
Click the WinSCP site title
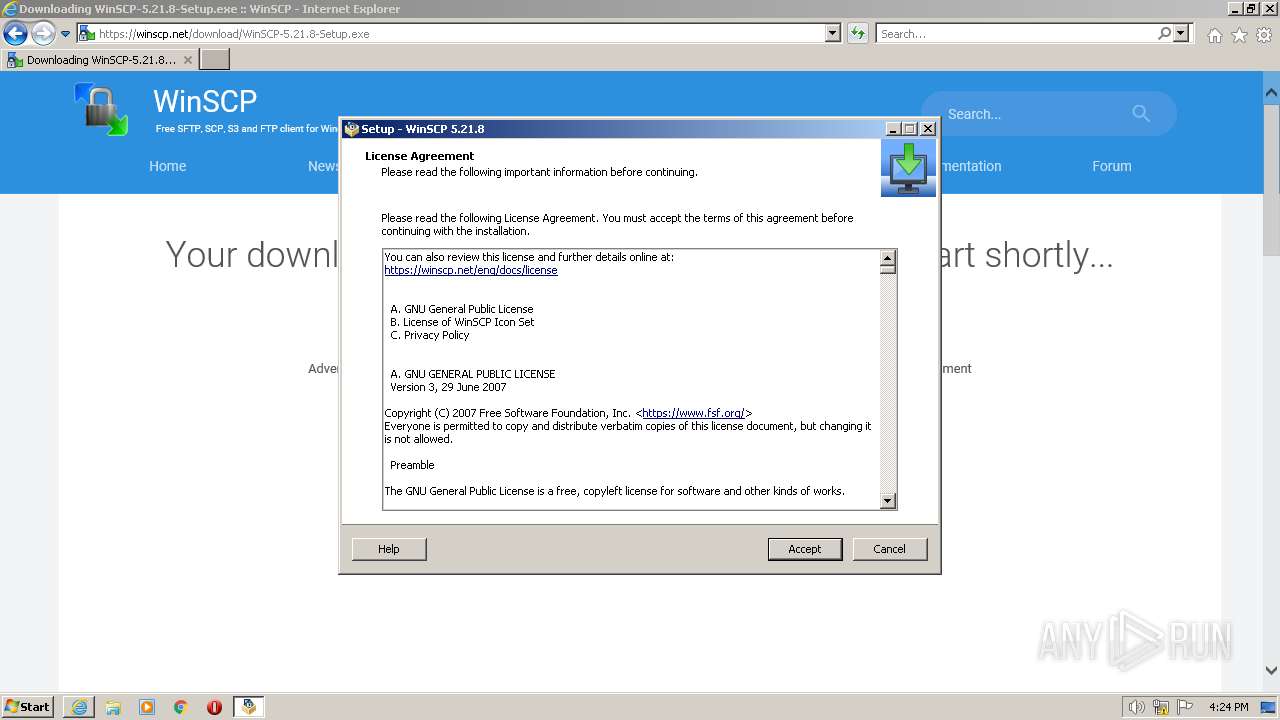coord(205,101)
